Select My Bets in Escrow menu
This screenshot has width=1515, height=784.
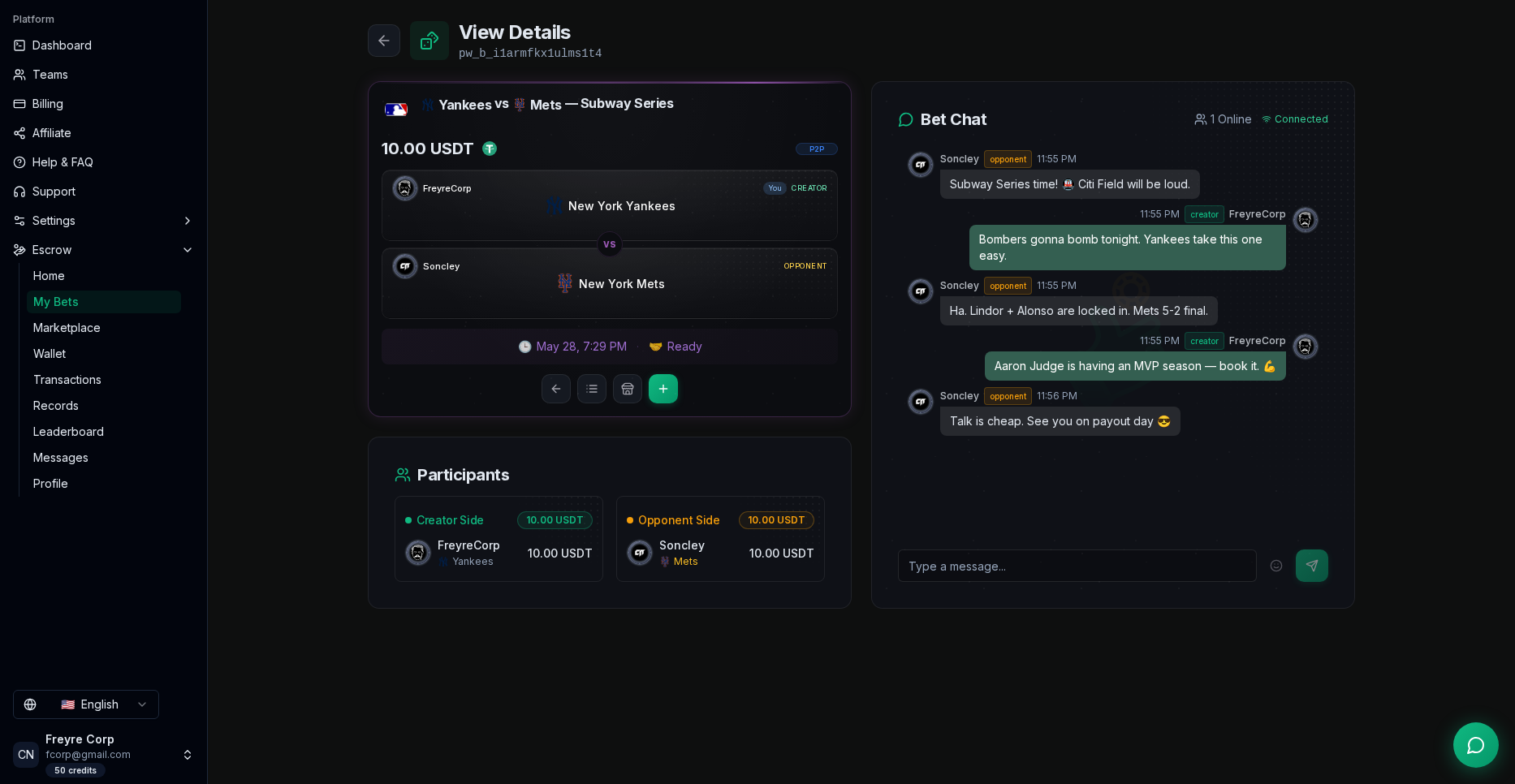(104, 302)
